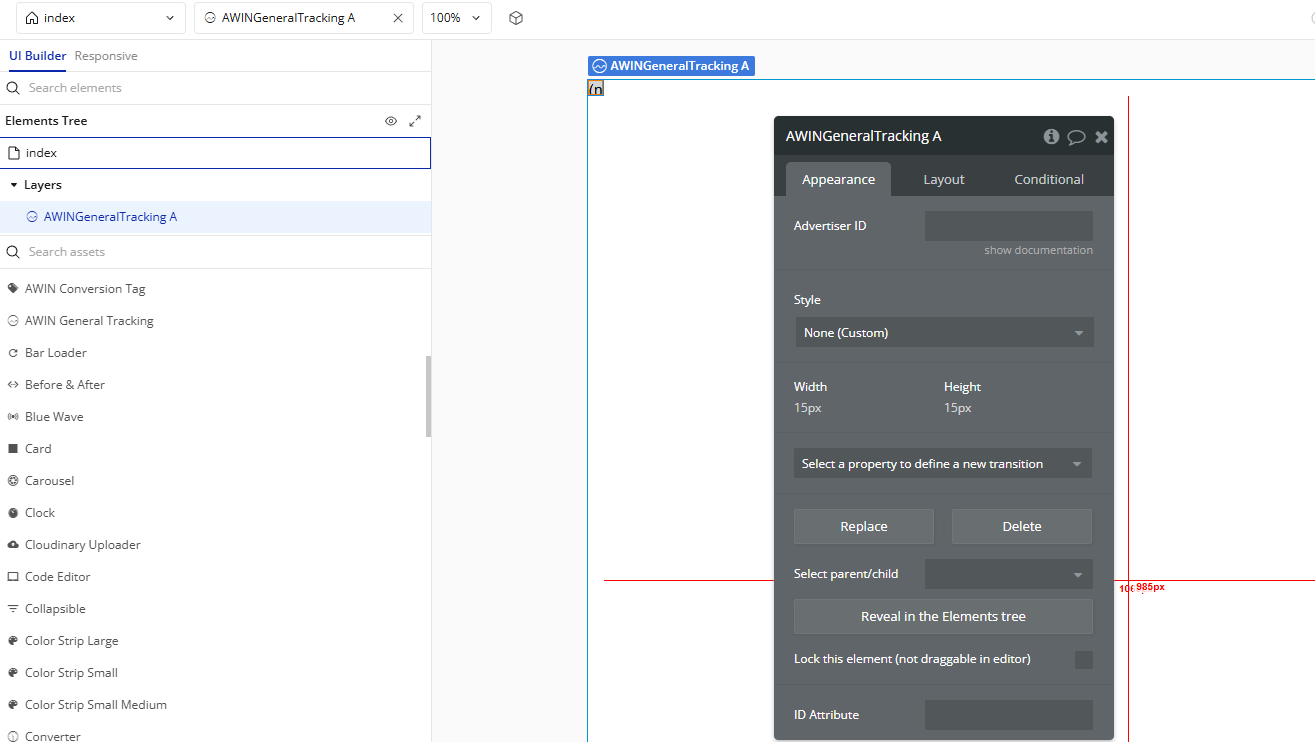The width and height of the screenshot is (1315, 742).
Task: Pick the Bar Loader element
Action: click(x=55, y=353)
